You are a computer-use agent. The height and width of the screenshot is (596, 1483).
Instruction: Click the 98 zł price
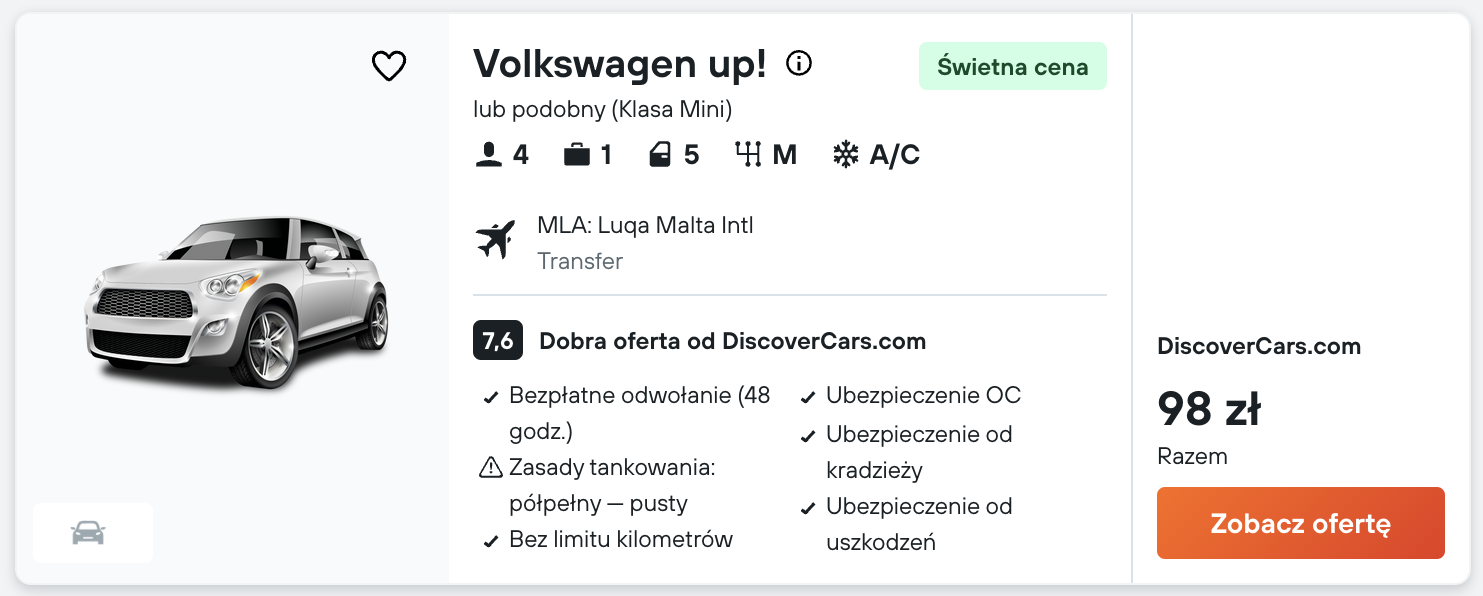tap(1208, 407)
